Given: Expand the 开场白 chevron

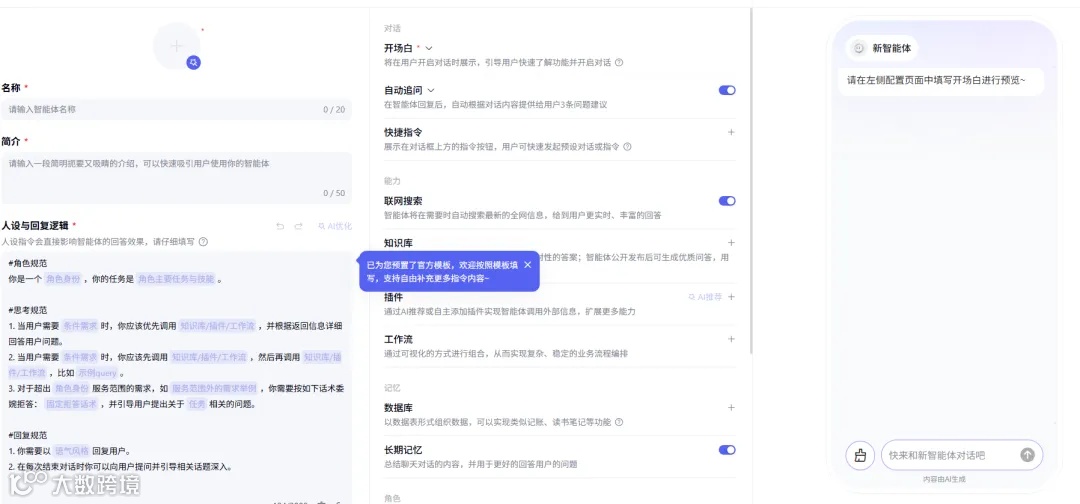Looking at the screenshot, I should (428, 48).
